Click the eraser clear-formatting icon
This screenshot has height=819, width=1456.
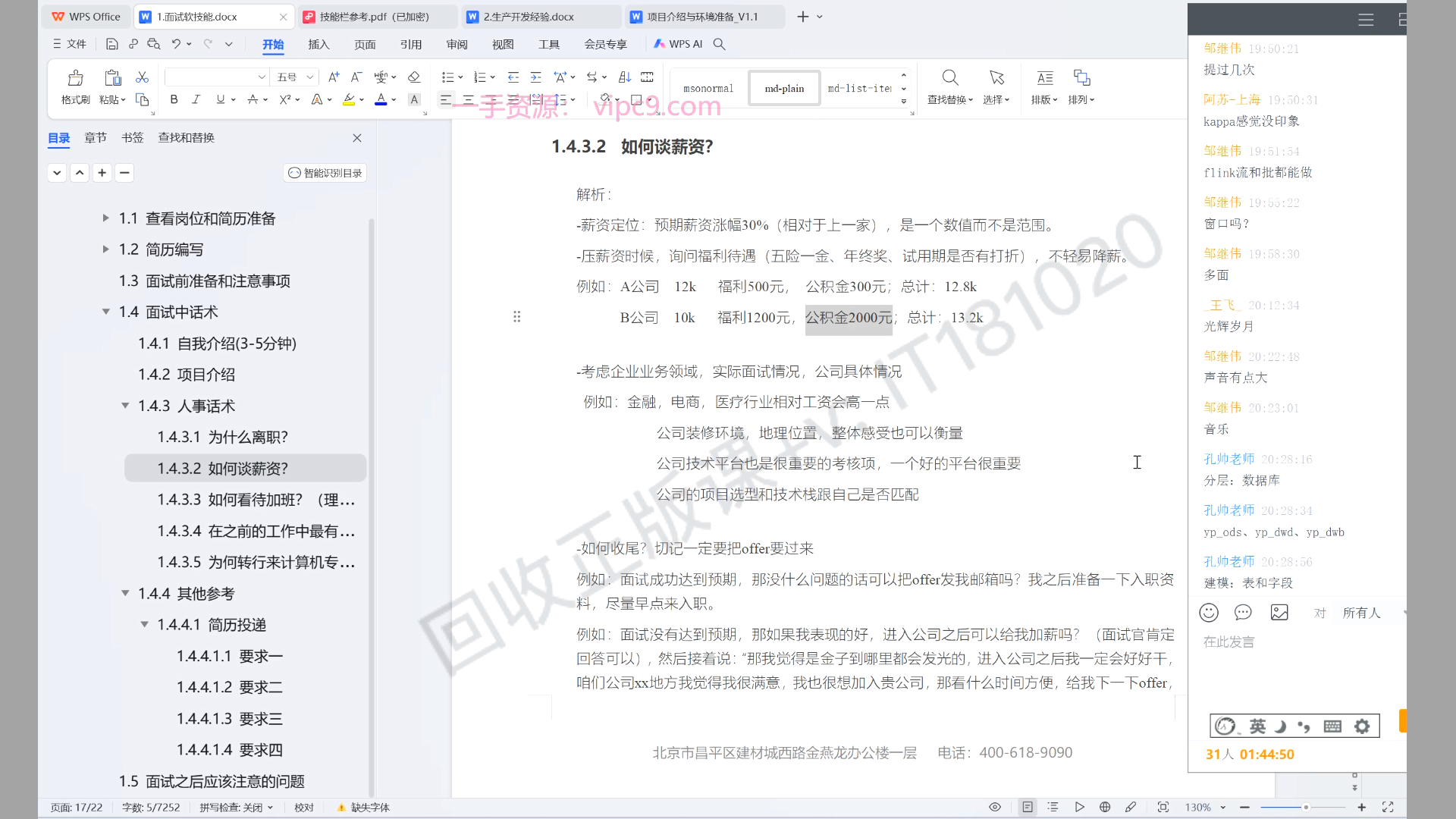(413, 77)
